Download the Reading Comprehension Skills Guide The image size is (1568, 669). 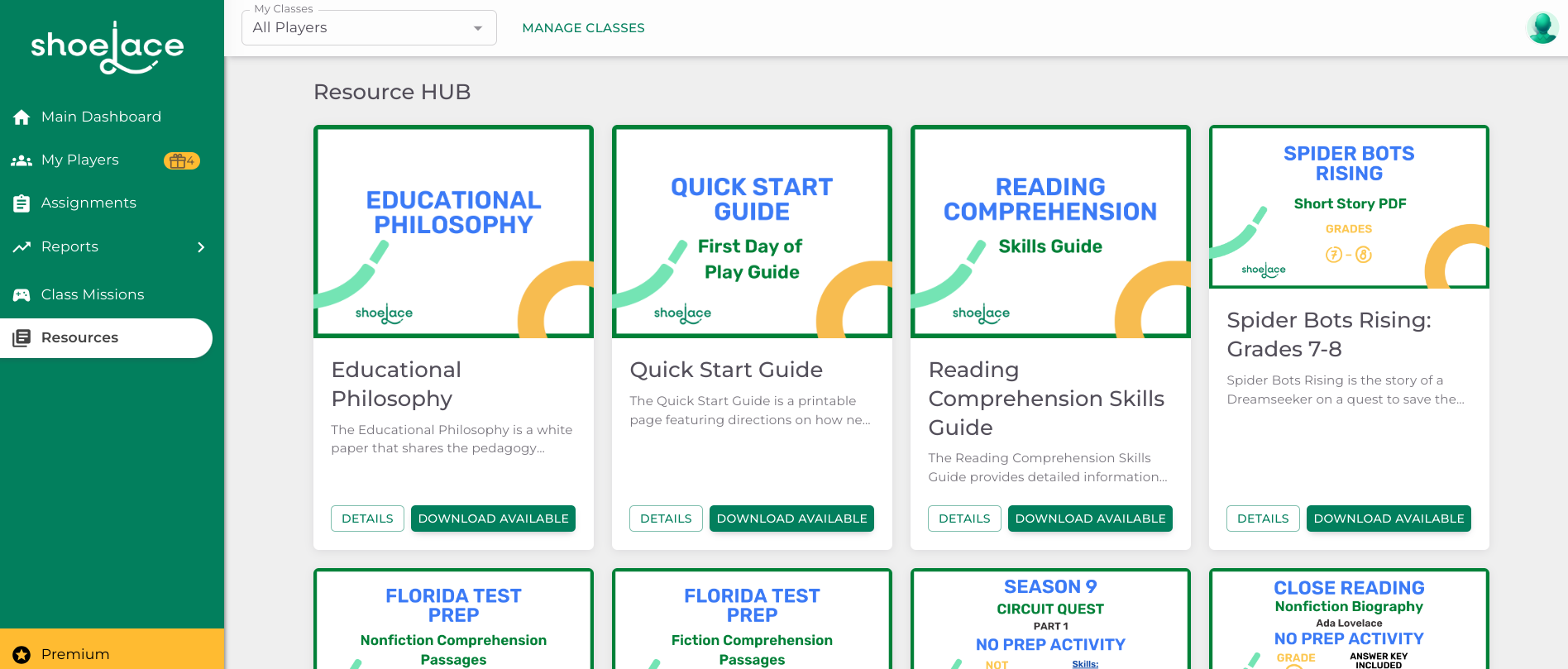(1090, 518)
